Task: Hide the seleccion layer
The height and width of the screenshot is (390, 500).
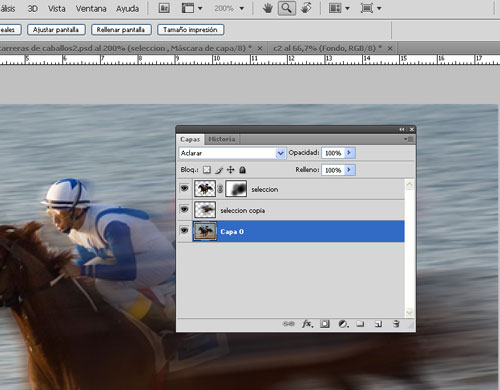Action: (x=184, y=189)
